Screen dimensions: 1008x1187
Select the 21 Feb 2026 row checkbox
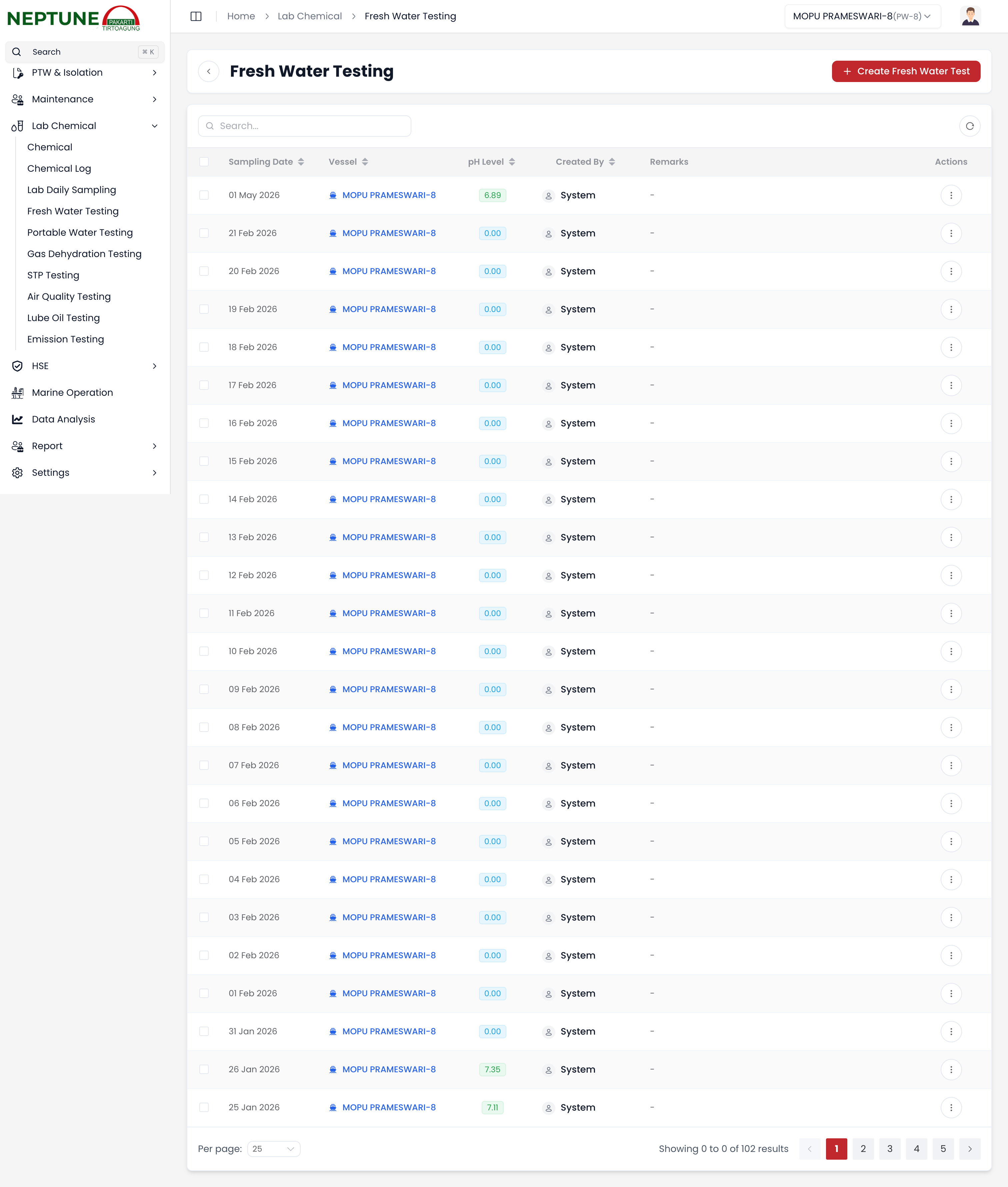(204, 233)
